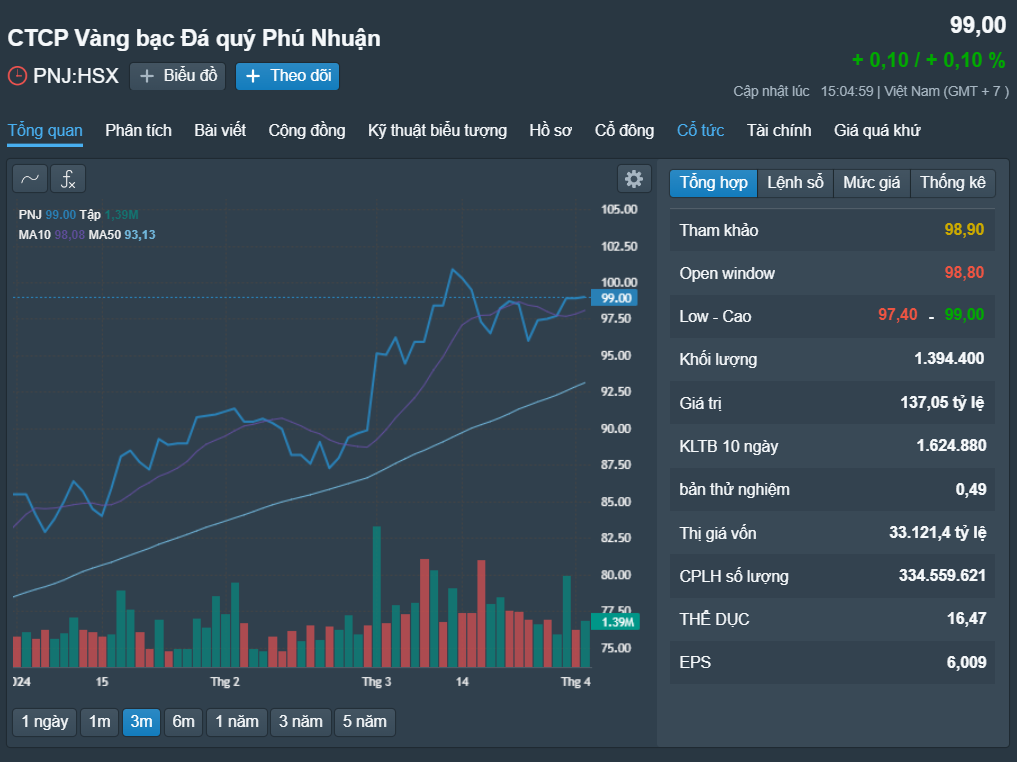Open the Cộng đồng tab
Image resolution: width=1017 pixels, height=762 pixels.
307,130
